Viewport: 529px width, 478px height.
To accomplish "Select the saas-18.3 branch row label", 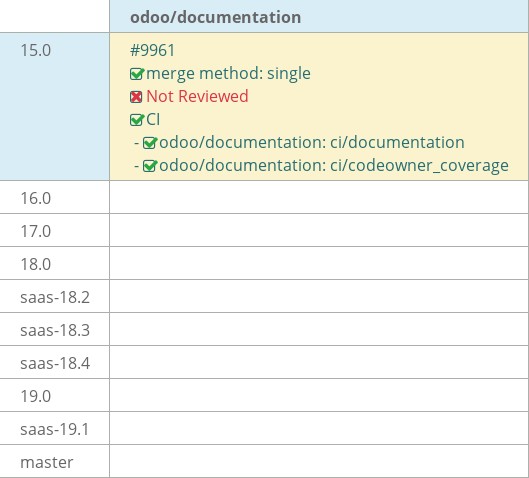I will click(x=55, y=330).
